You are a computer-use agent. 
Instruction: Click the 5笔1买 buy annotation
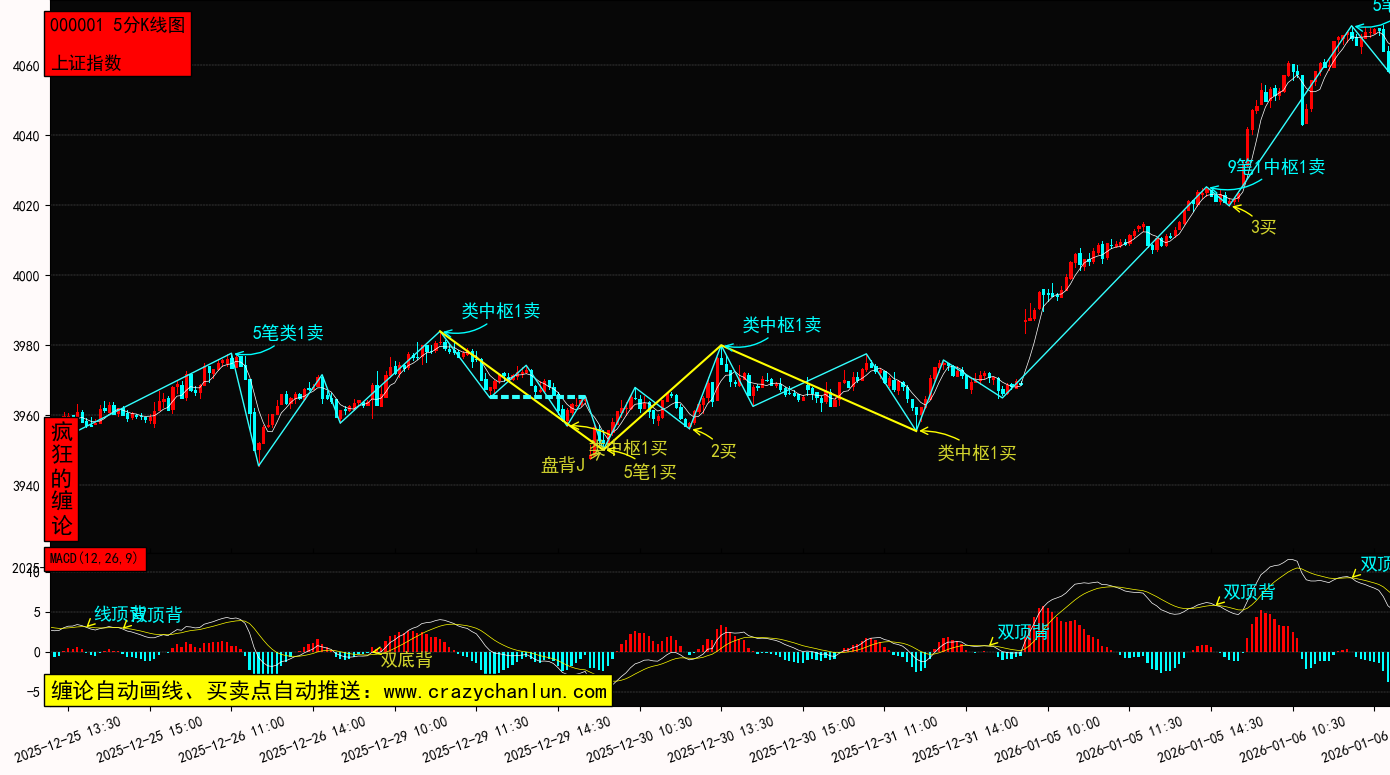pyautogui.click(x=650, y=472)
